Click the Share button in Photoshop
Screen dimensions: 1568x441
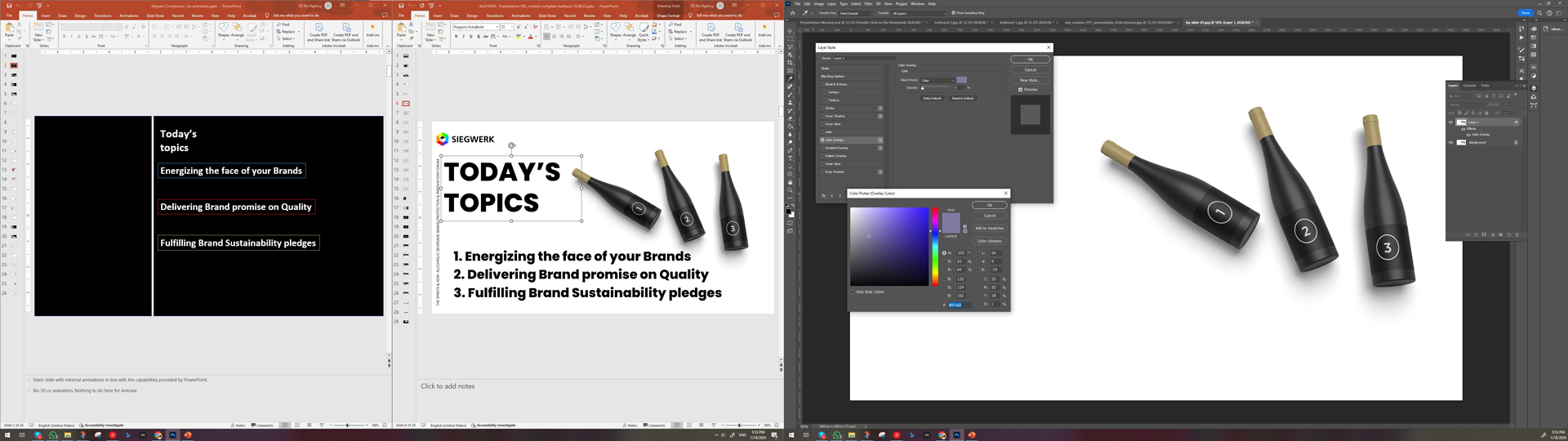click(x=1525, y=13)
